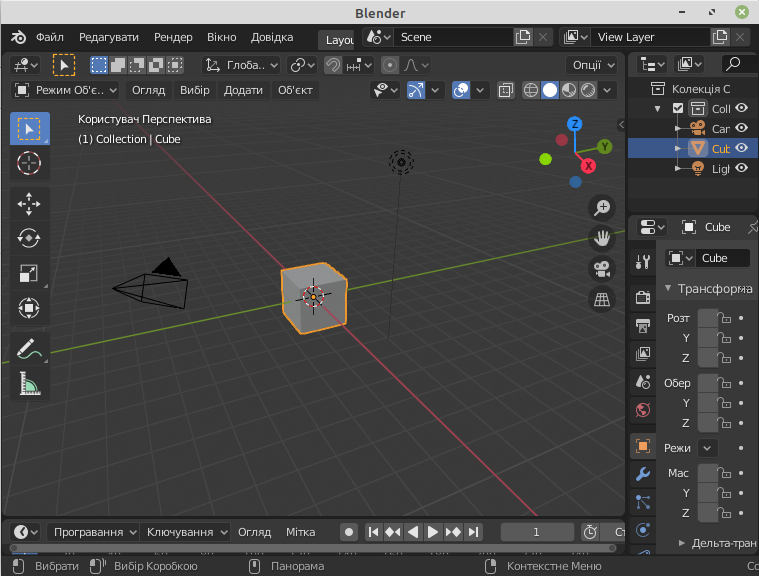759x576 pixels.
Task: Toggle auto keying record button
Action: tap(349, 532)
